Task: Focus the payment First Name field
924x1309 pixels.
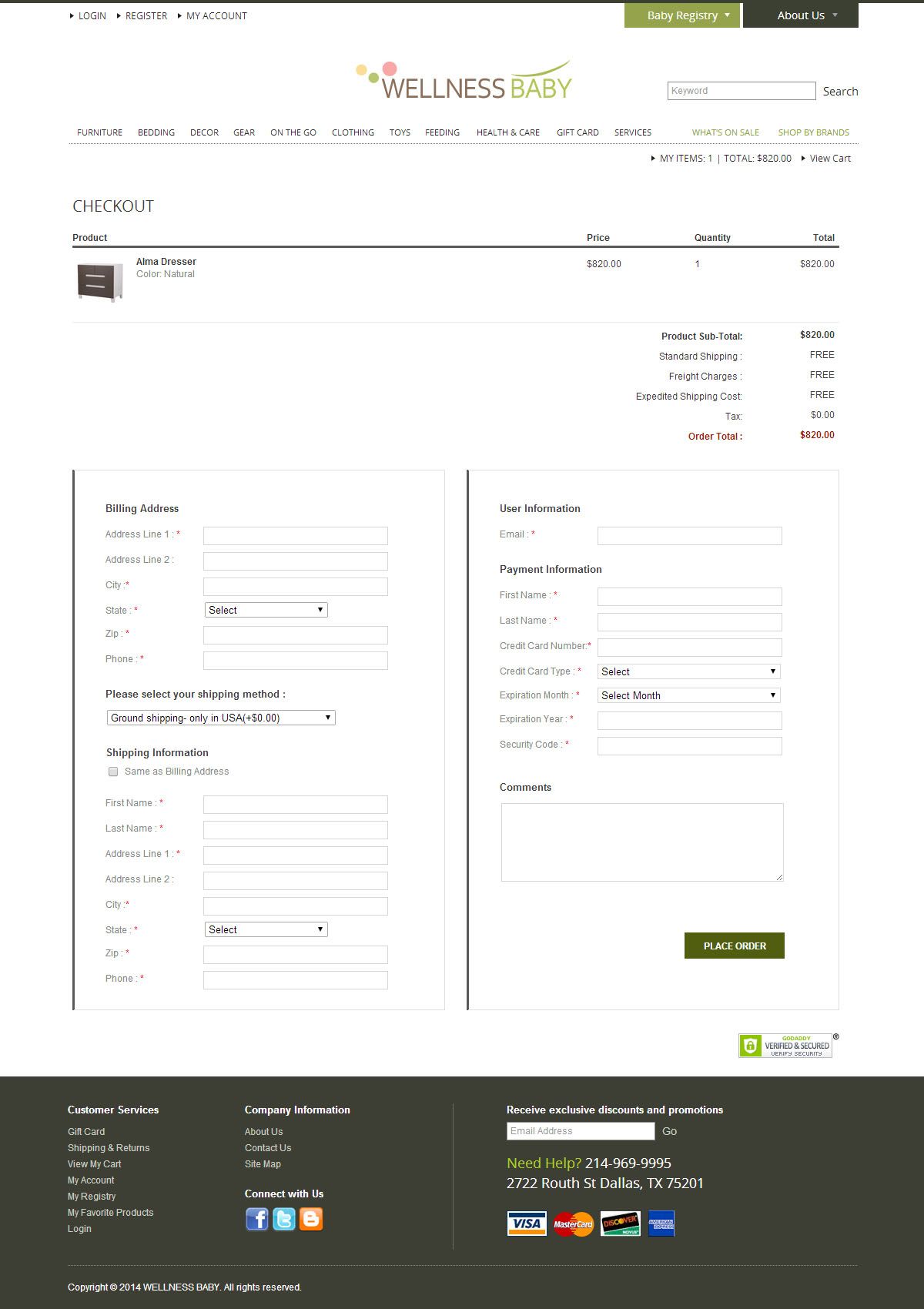Action: click(x=690, y=597)
